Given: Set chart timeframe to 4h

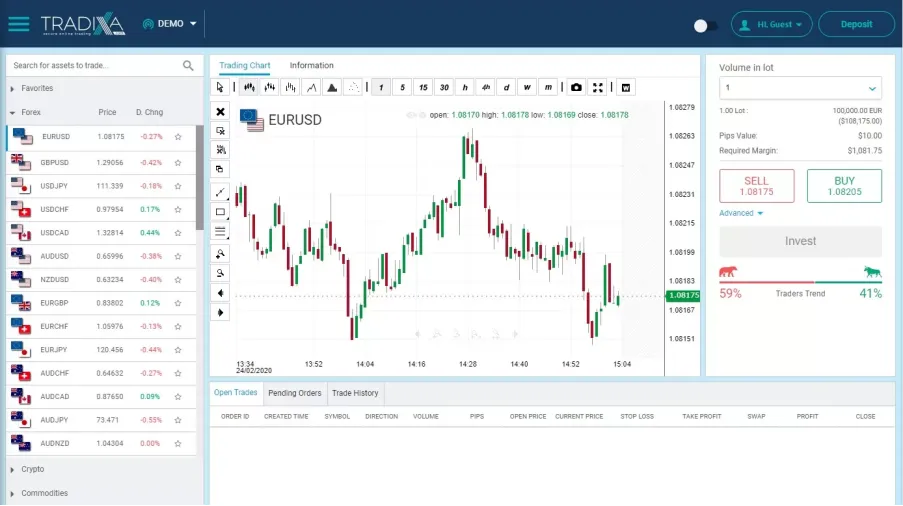Looking at the screenshot, I should pos(485,87).
